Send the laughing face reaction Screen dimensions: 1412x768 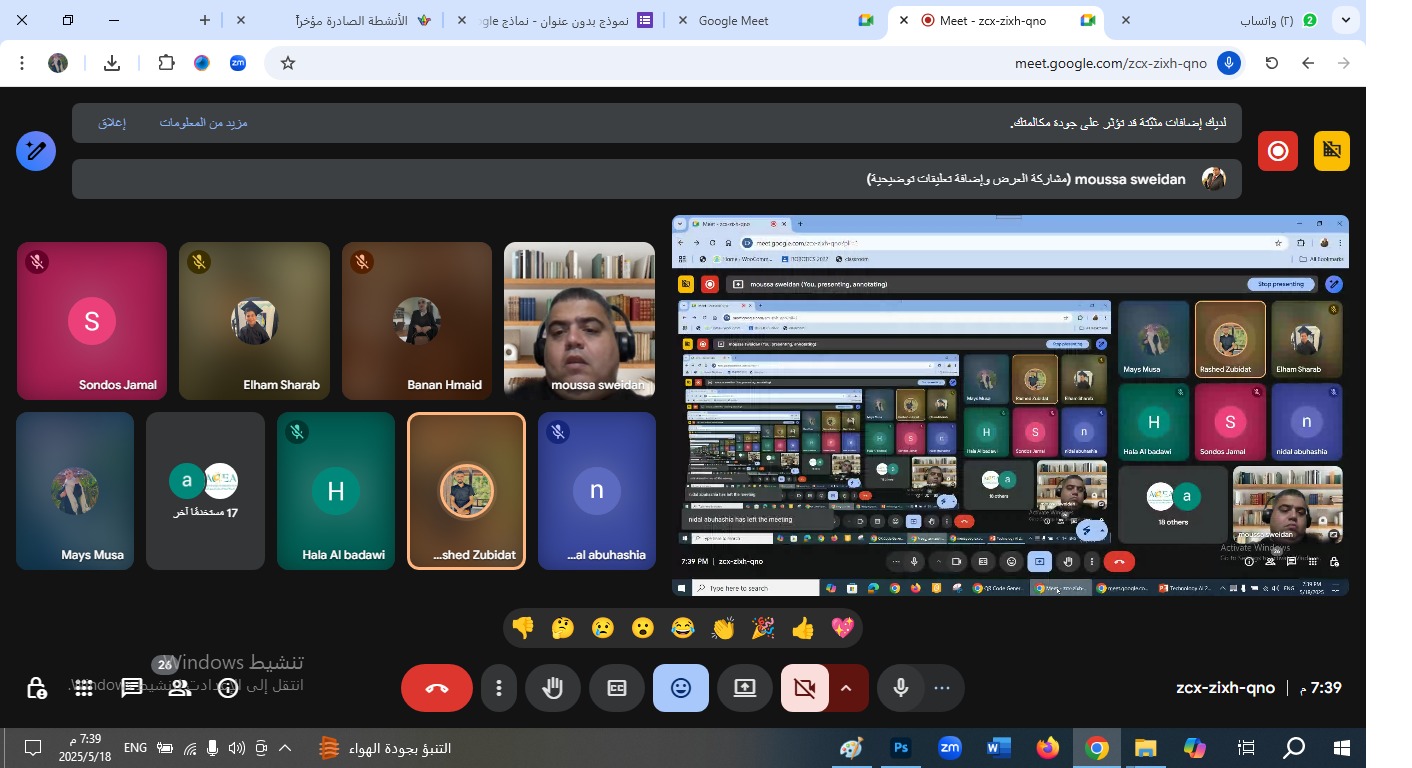tap(683, 628)
